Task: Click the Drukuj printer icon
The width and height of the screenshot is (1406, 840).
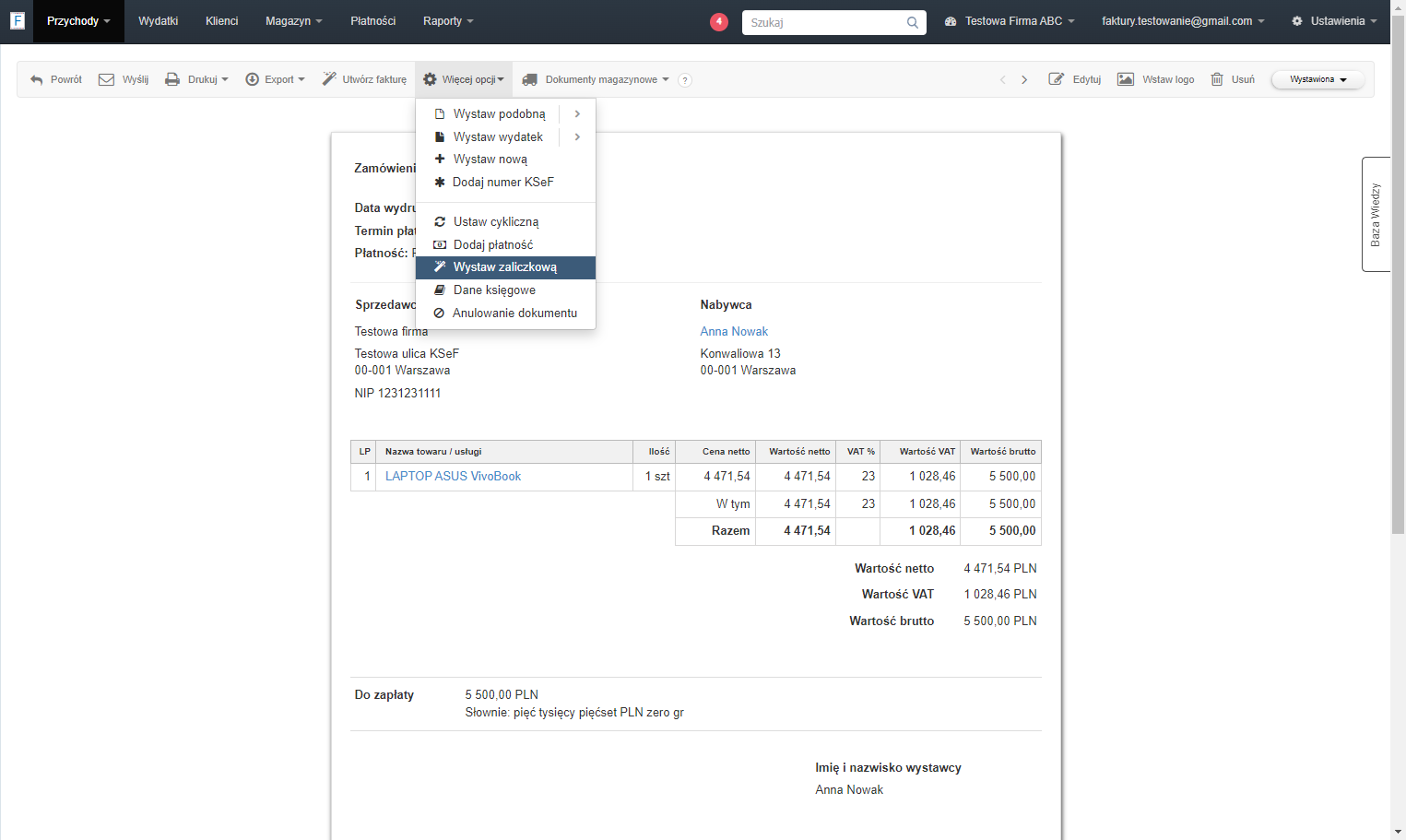Action: pos(172,80)
